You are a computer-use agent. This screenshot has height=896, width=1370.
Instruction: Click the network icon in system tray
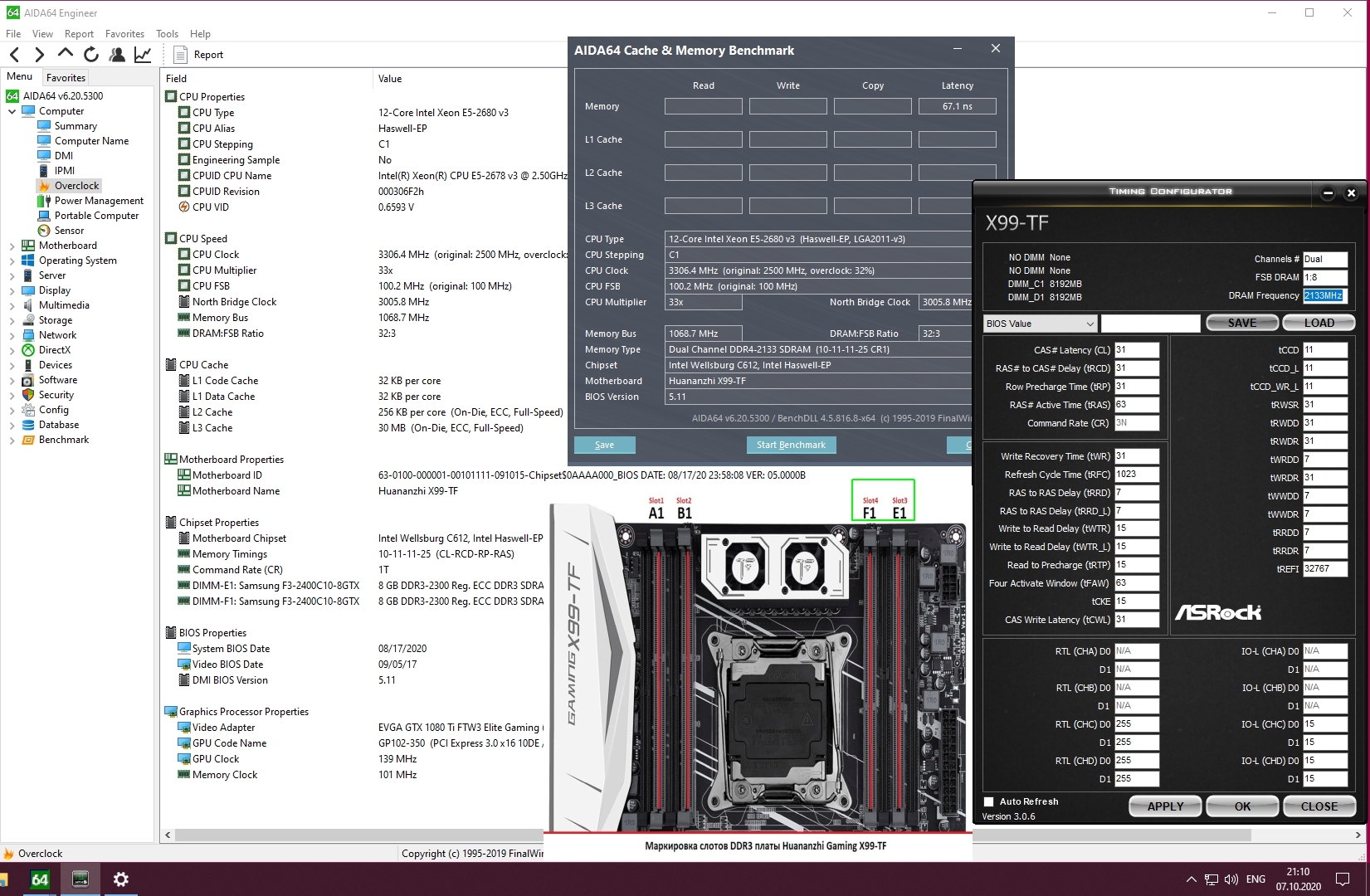point(1212,879)
